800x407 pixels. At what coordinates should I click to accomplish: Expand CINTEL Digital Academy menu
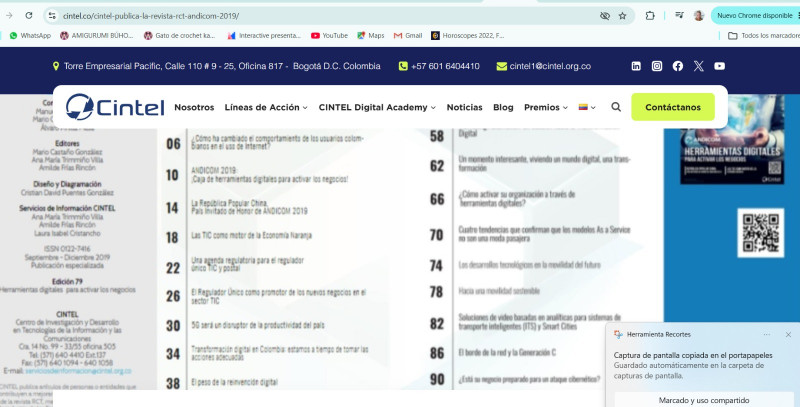click(377, 107)
